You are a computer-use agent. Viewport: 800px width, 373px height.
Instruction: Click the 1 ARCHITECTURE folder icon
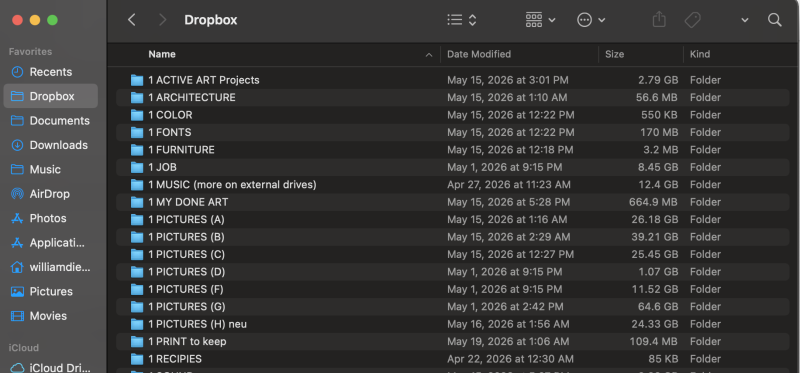pos(137,97)
